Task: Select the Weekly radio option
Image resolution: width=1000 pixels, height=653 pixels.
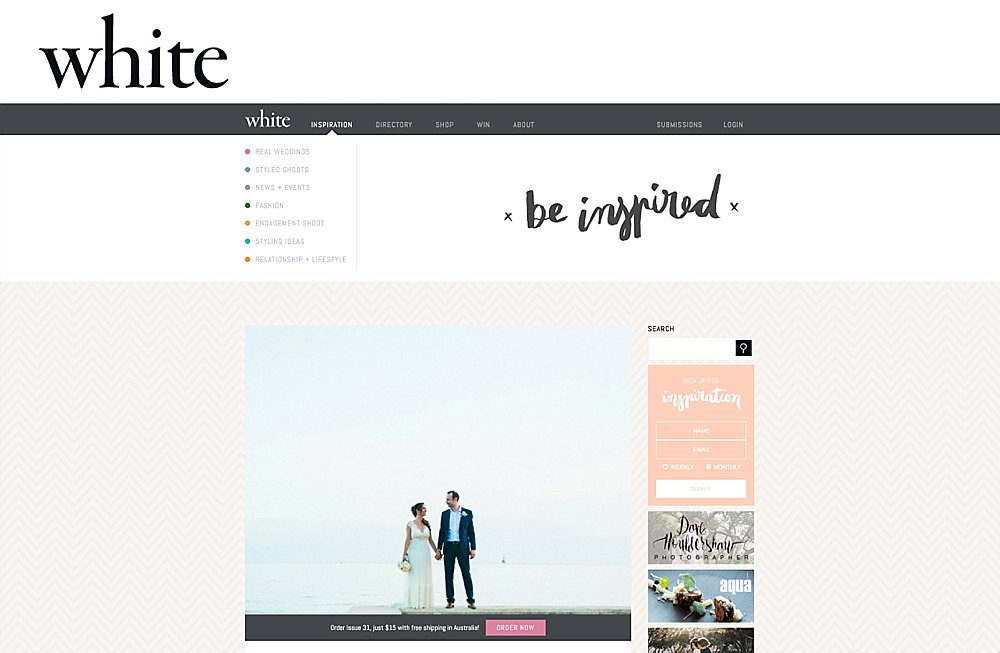Action: click(x=666, y=467)
